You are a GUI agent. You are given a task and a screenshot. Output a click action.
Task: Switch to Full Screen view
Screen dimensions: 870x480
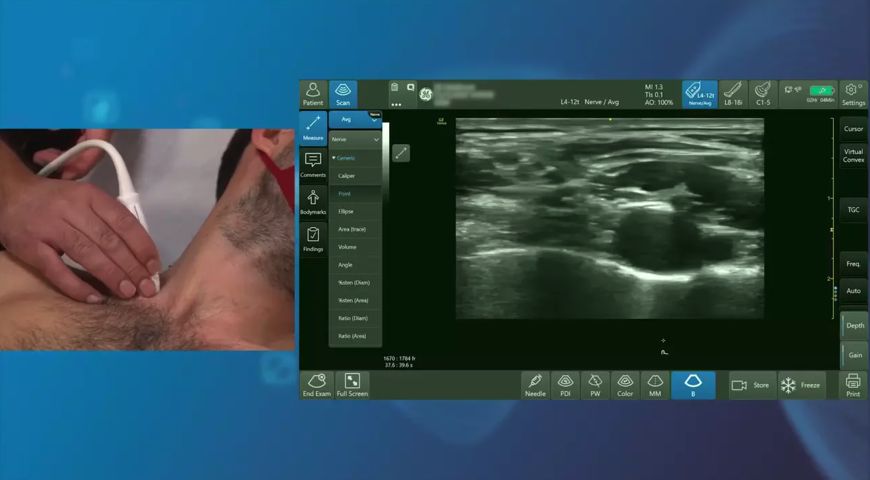coord(352,386)
